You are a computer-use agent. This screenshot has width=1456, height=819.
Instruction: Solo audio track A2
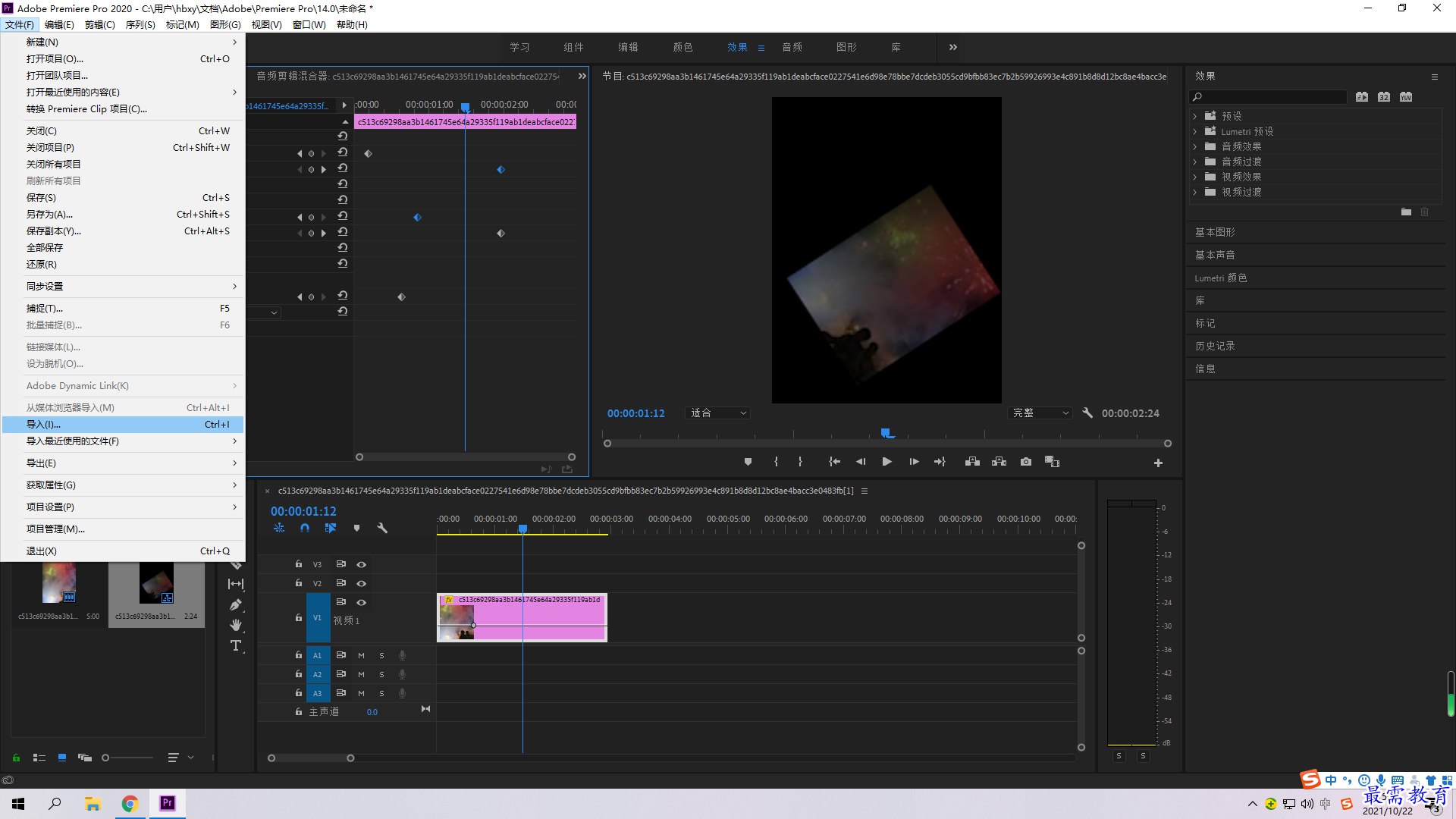tap(381, 674)
